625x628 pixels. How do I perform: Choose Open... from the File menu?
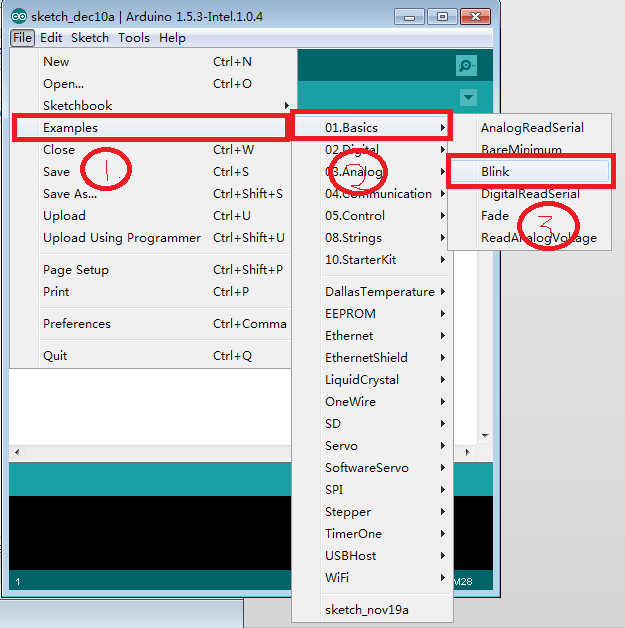coord(151,84)
